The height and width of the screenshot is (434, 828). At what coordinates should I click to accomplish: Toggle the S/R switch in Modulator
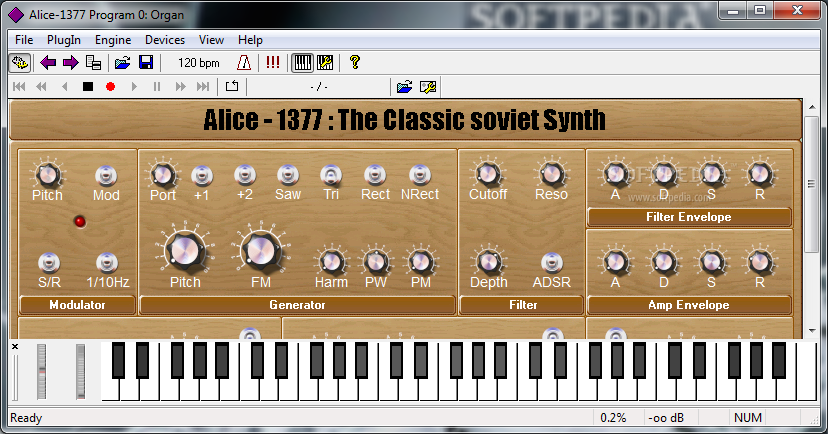pos(49,262)
